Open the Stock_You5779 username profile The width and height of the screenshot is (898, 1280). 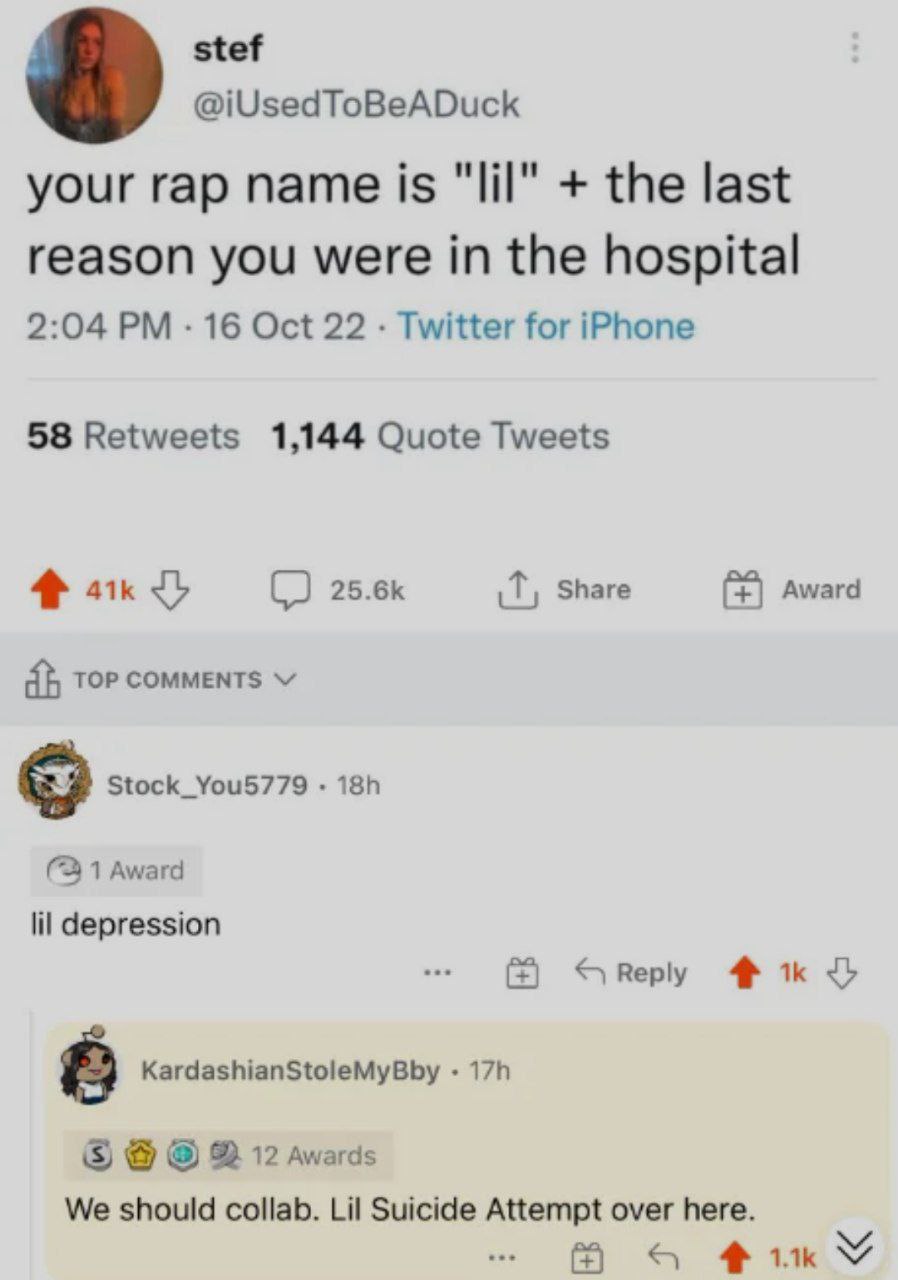pos(207,785)
